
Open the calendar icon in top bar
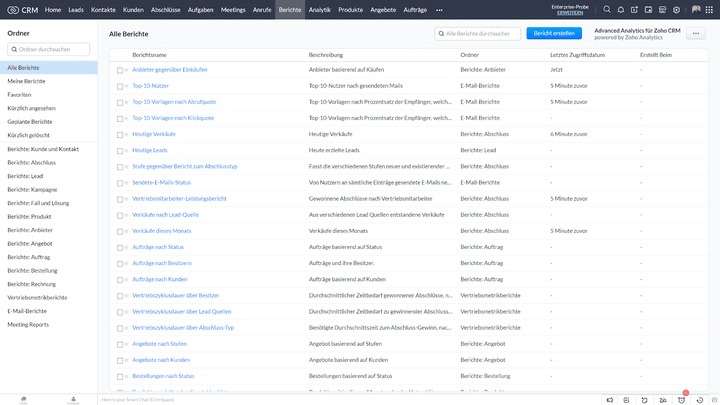point(648,9)
